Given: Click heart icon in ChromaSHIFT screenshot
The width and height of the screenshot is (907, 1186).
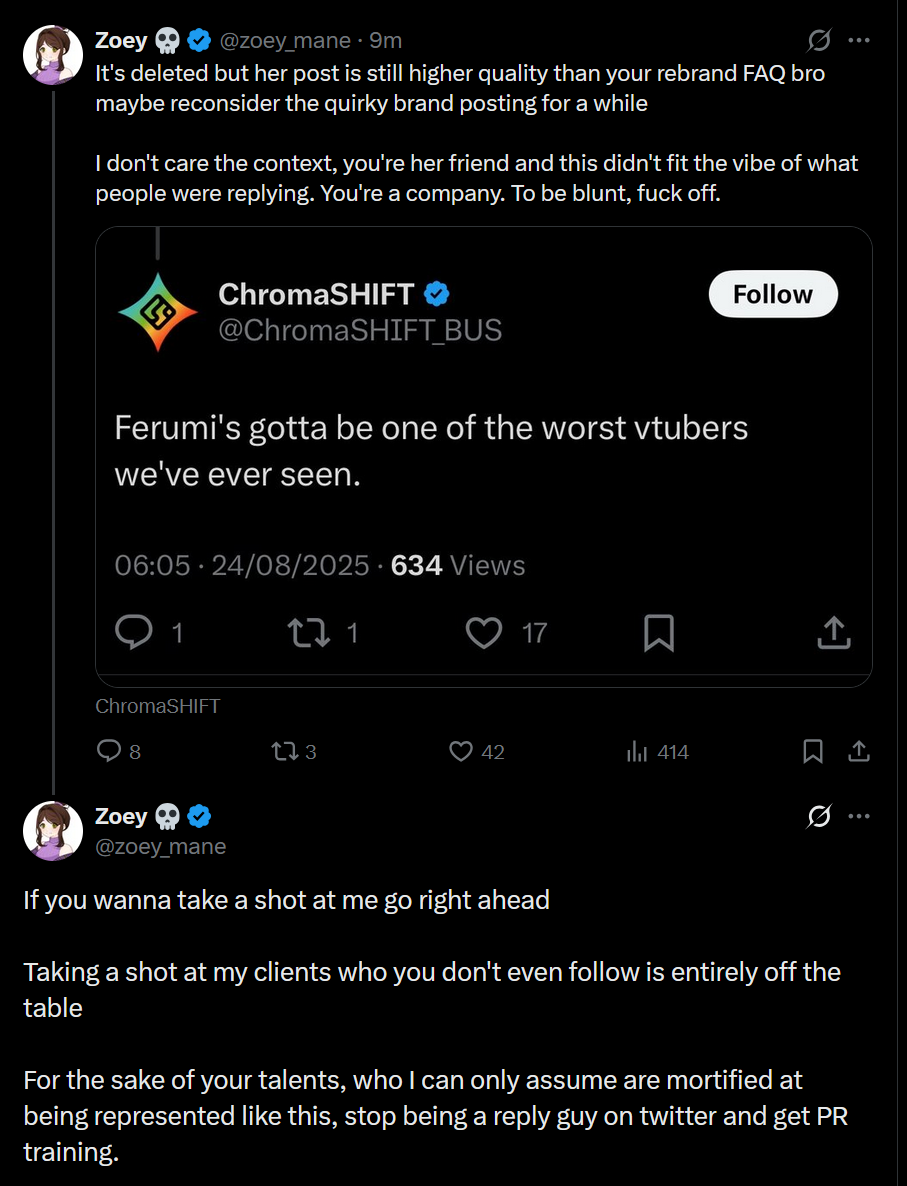Looking at the screenshot, I should (485, 632).
